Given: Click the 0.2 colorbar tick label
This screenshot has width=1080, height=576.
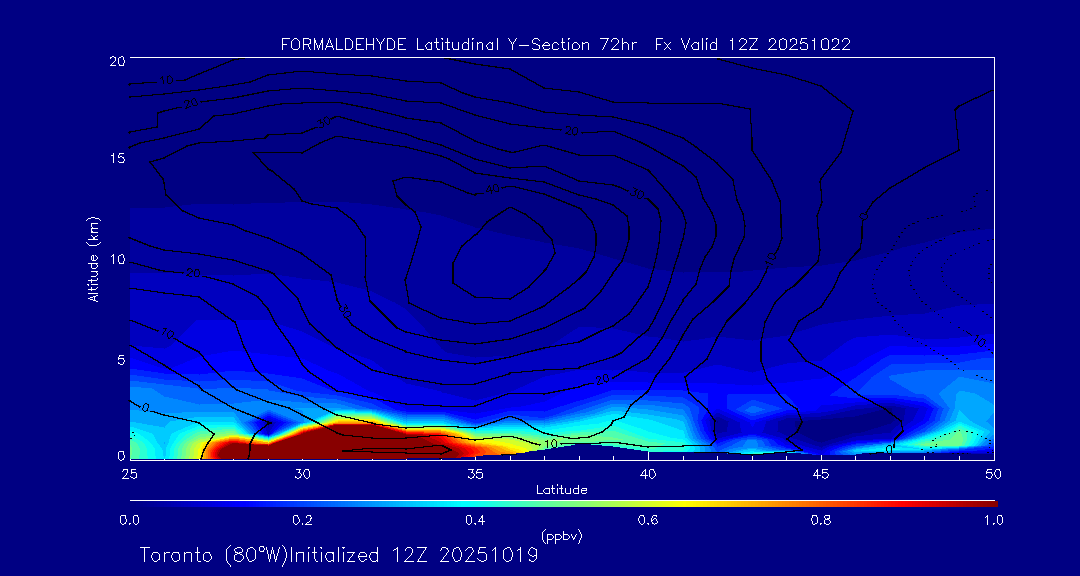Looking at the screenshot, I should (x=302, y=520).
